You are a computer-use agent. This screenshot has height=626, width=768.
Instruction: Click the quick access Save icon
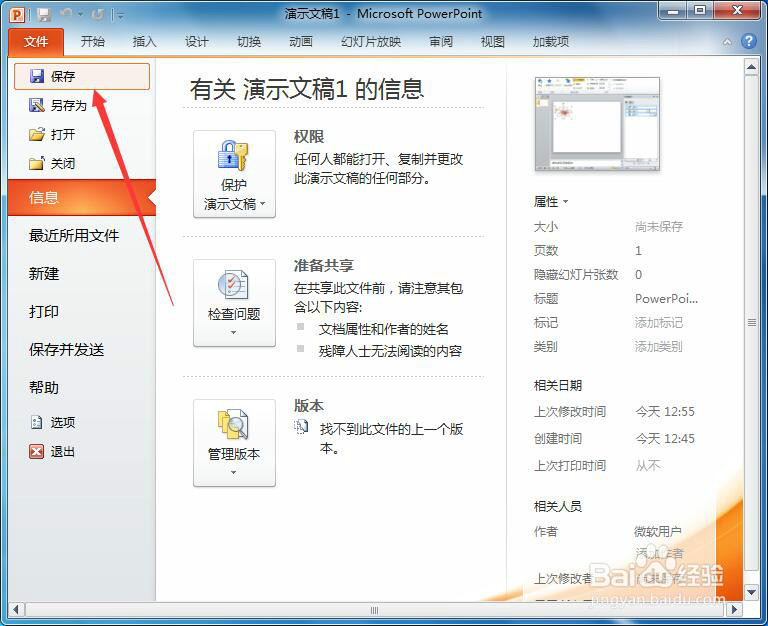[x=44, y=15]
